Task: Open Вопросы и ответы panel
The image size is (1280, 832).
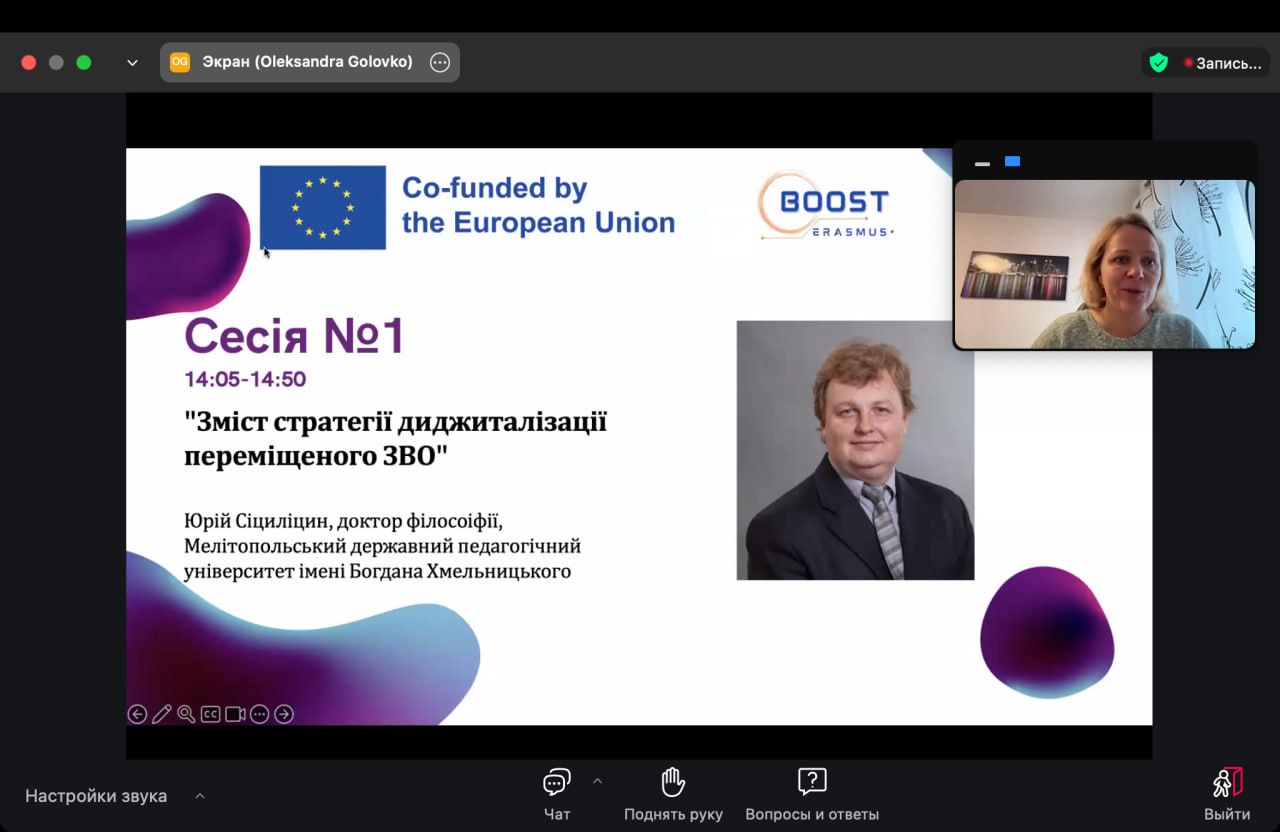Action: (811, 794)
